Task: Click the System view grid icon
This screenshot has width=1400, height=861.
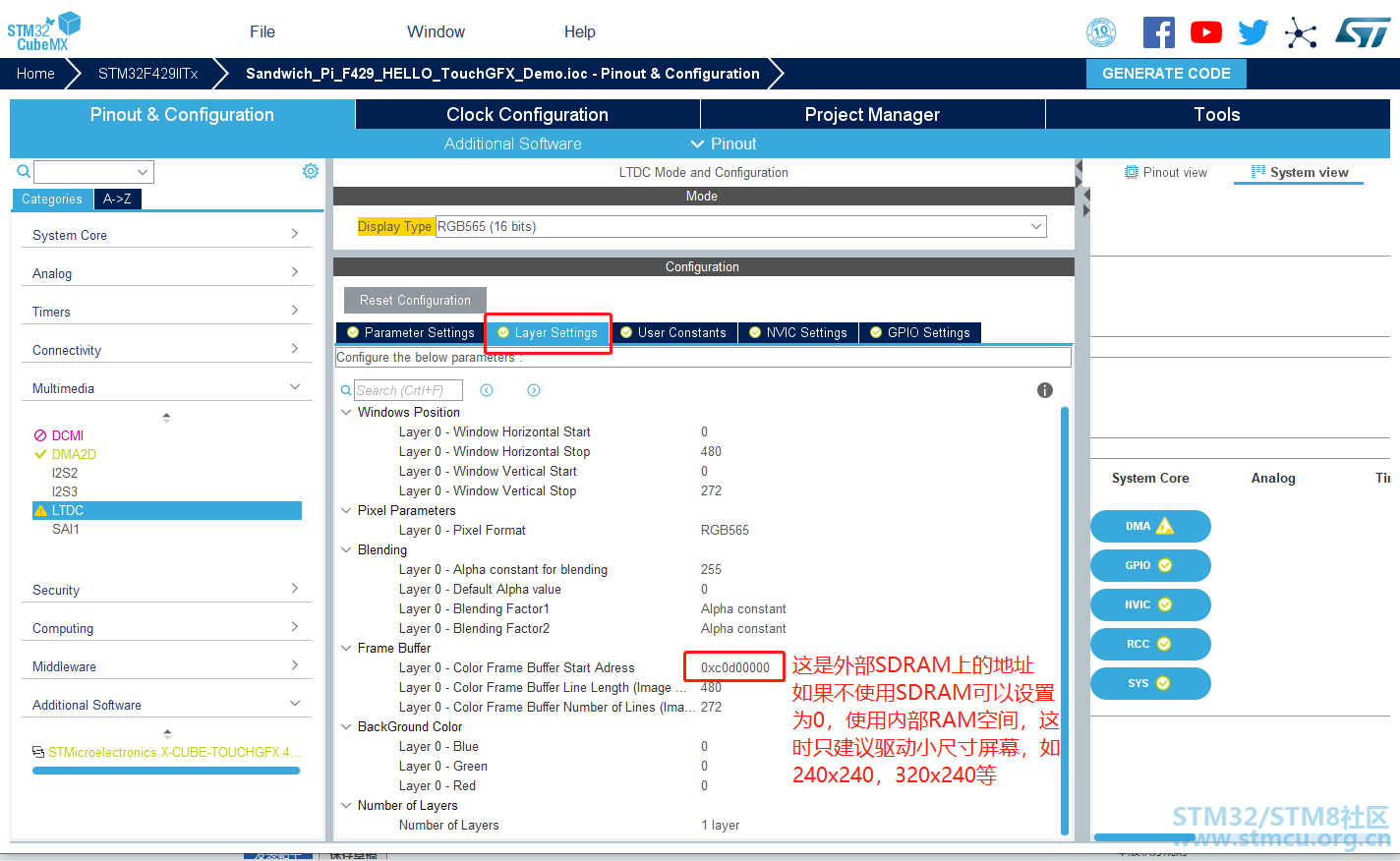Action: [1257, 172]
